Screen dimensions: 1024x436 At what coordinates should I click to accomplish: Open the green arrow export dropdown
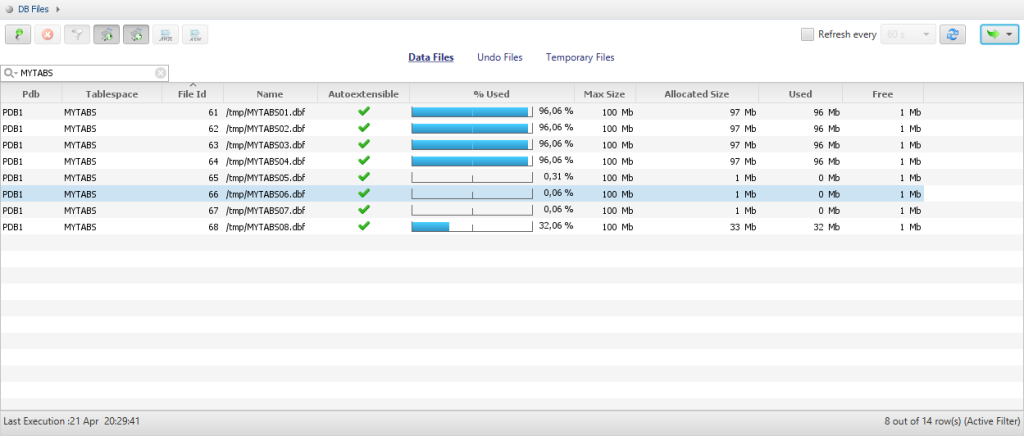(x=998, y=35)
